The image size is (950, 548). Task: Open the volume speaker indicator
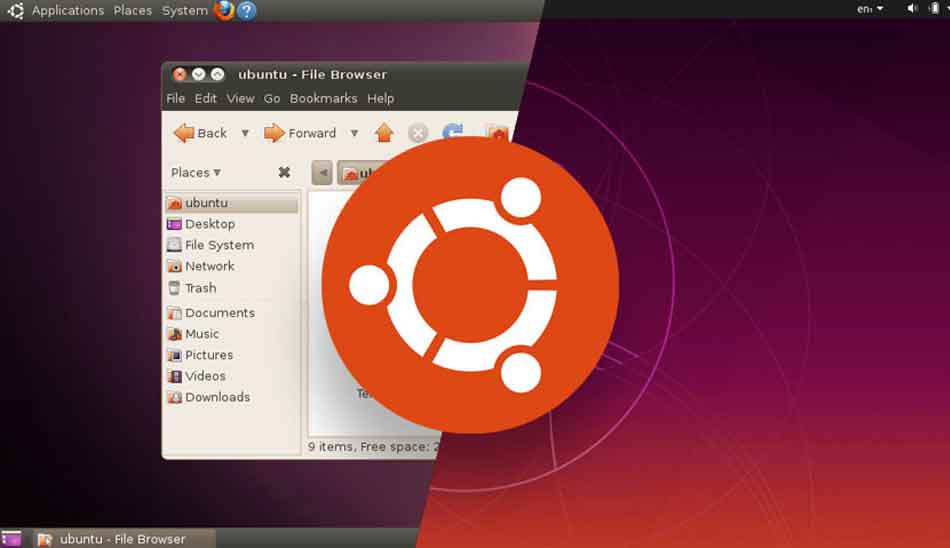(x=912, y=8)
